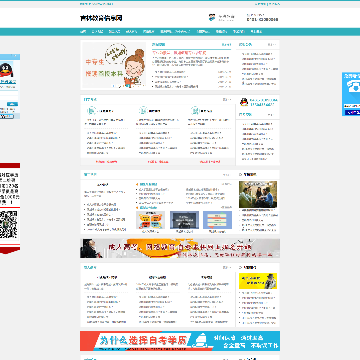
Task: Click the third red link at the bottom of the second section
Action: pyautogui.click(x=210, y=162)
